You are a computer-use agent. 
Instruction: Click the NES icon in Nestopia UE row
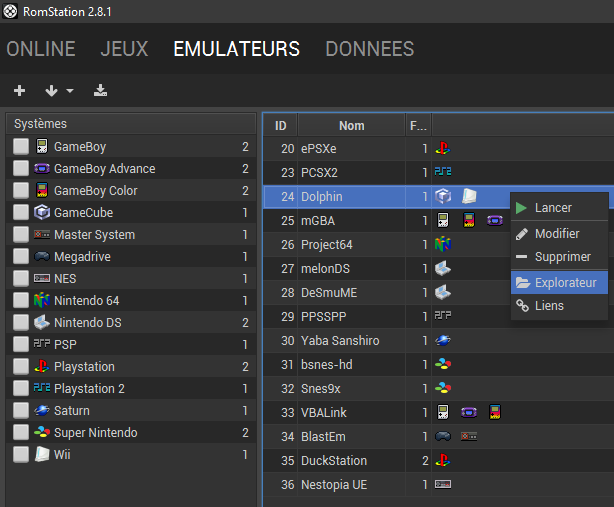pyautogui.click(x=443, y=484)
